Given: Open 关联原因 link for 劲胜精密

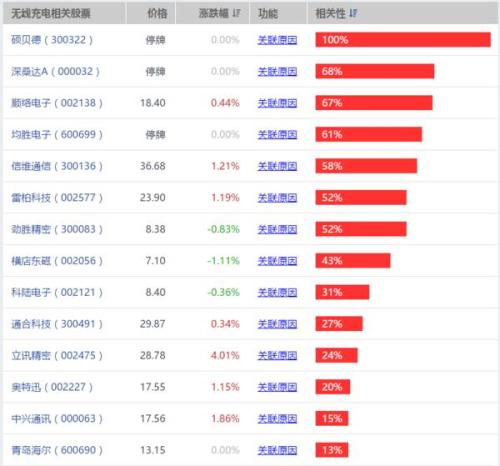Looking at the screenshot, I should point(277,229).
